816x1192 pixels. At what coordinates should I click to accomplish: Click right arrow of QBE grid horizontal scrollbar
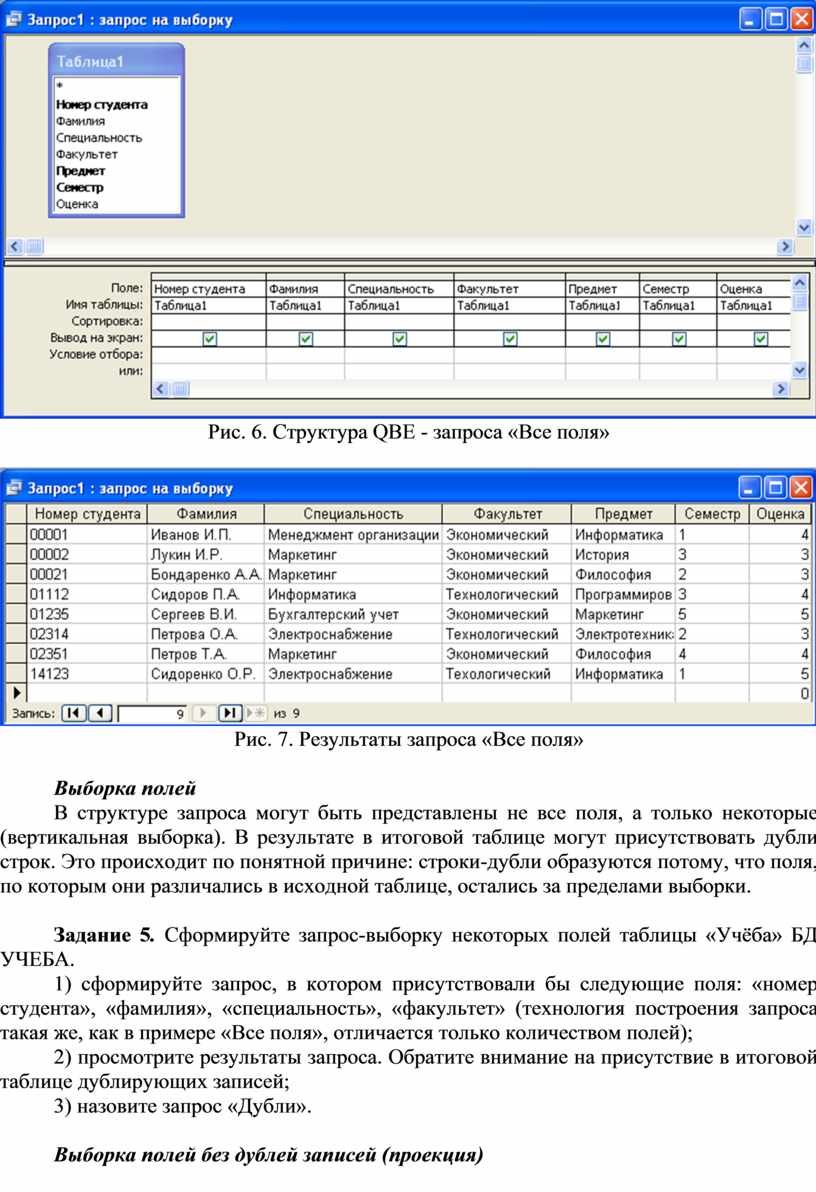click(x=781, y=388)
